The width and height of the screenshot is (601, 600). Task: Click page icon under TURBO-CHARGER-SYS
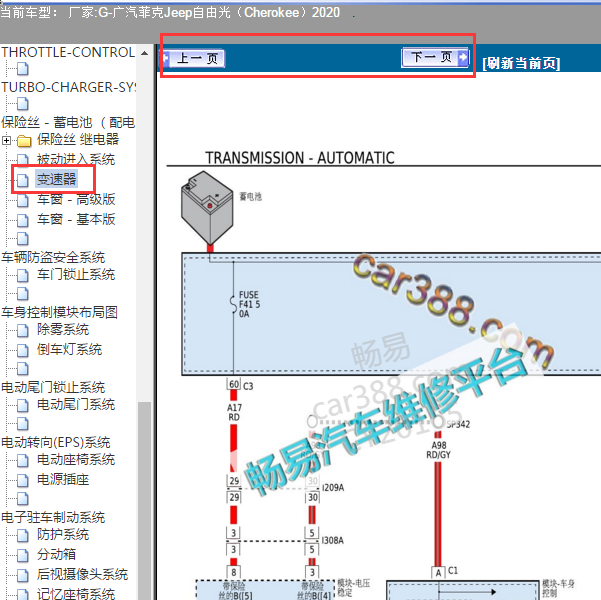[23, 104]
